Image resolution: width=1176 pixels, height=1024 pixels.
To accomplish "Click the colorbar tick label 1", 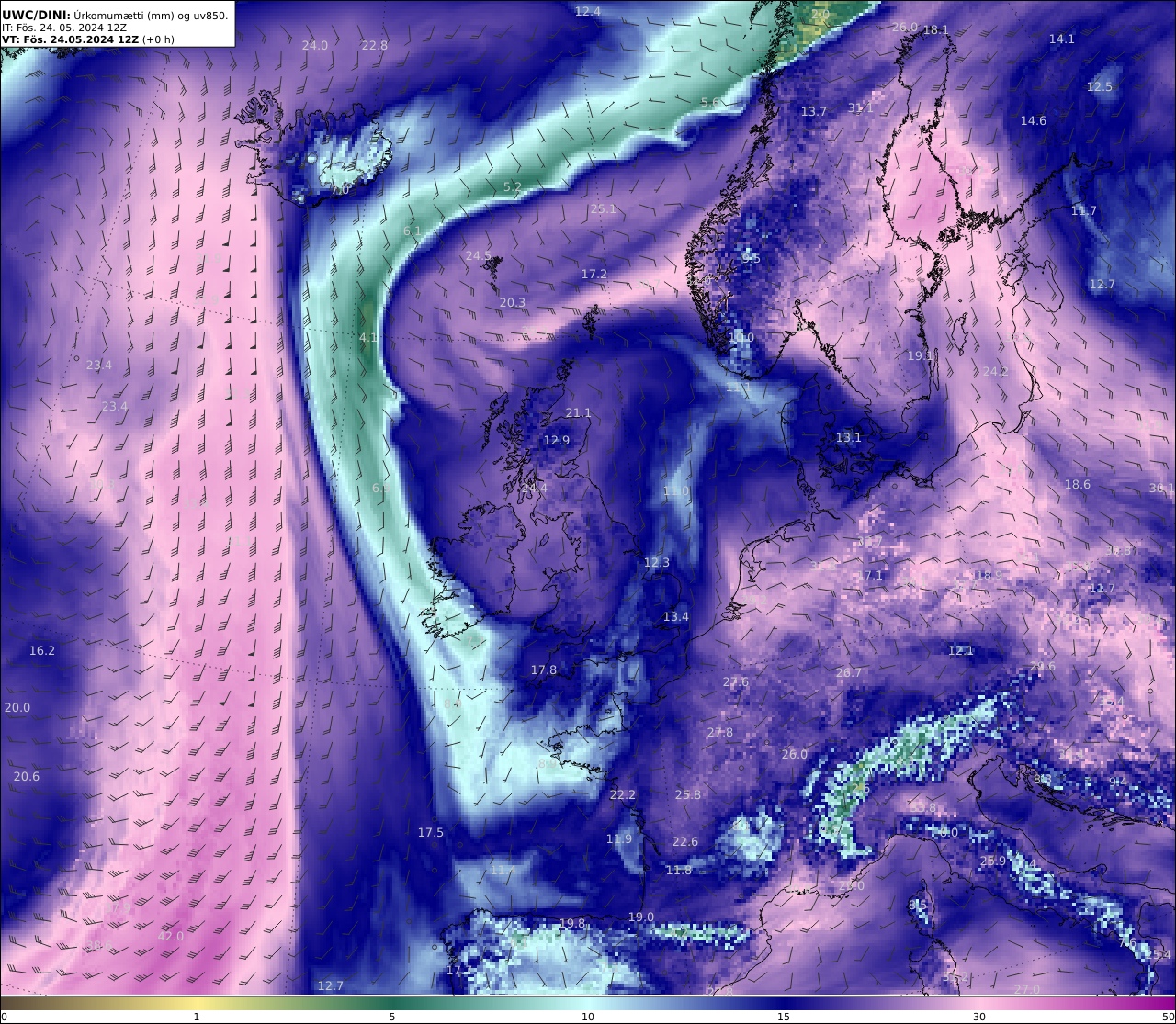I will (197, 1017).
